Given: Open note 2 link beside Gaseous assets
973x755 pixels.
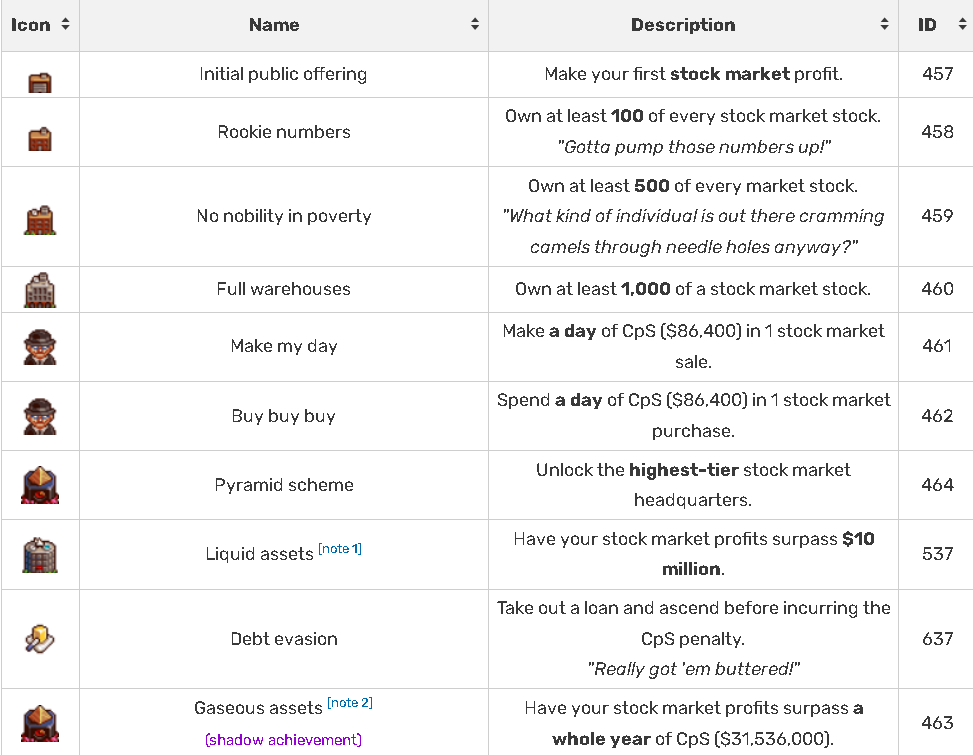Looking at the screenshot, I should point(350,703).
